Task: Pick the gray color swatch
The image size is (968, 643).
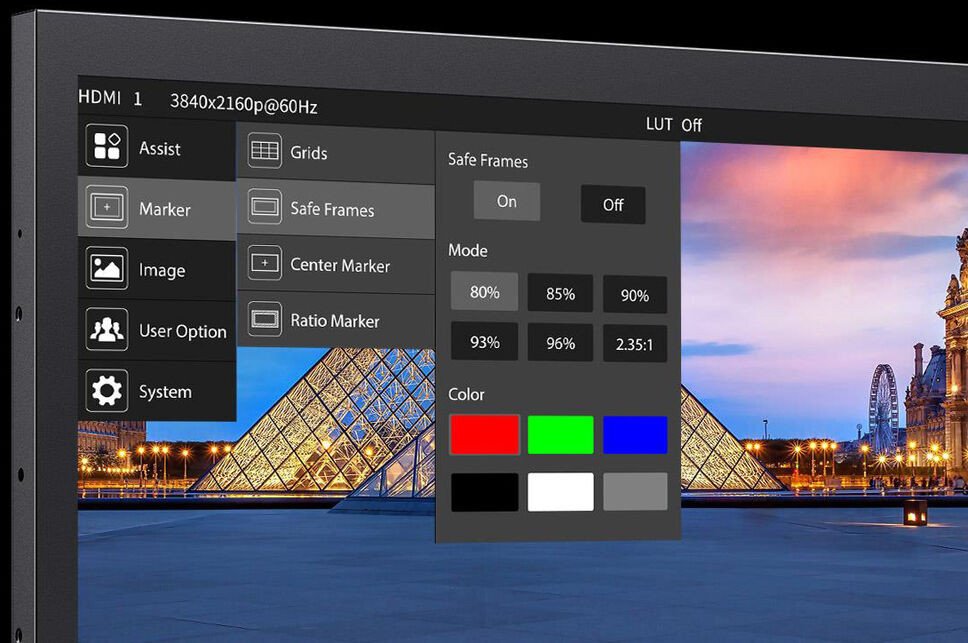Action: point(635,491)
